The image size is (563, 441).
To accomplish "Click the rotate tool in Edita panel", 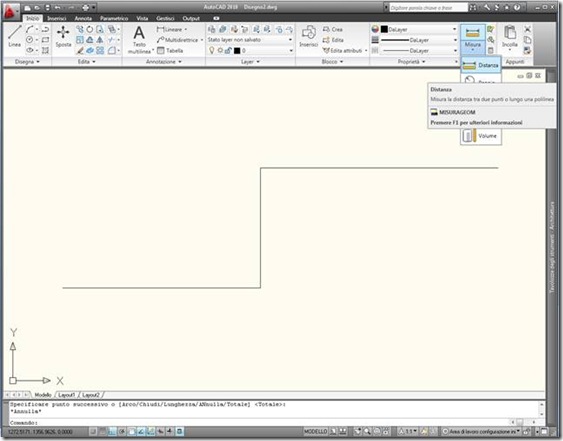I will point(90,29).
